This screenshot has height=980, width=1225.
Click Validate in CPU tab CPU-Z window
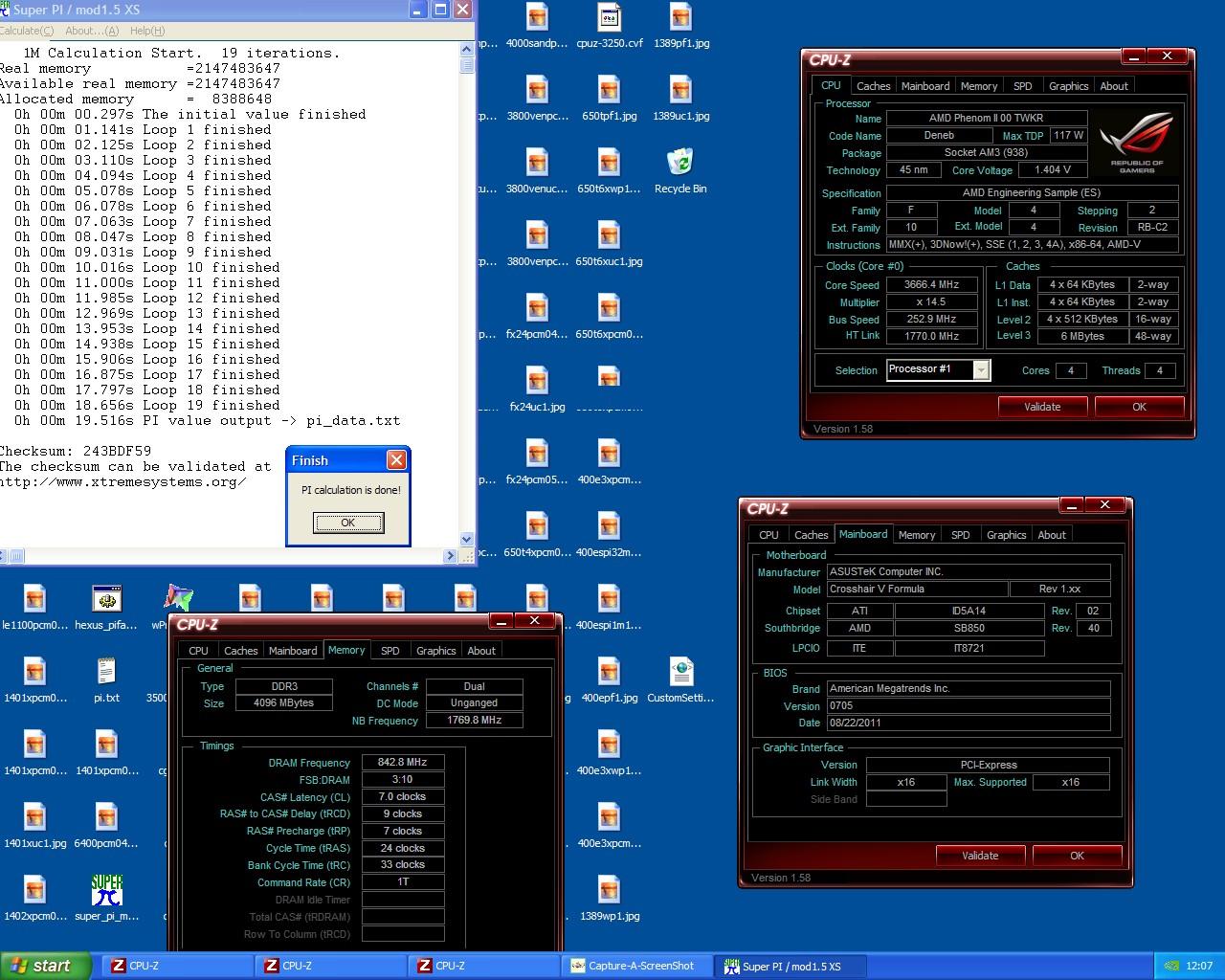tap(1042, 407)
